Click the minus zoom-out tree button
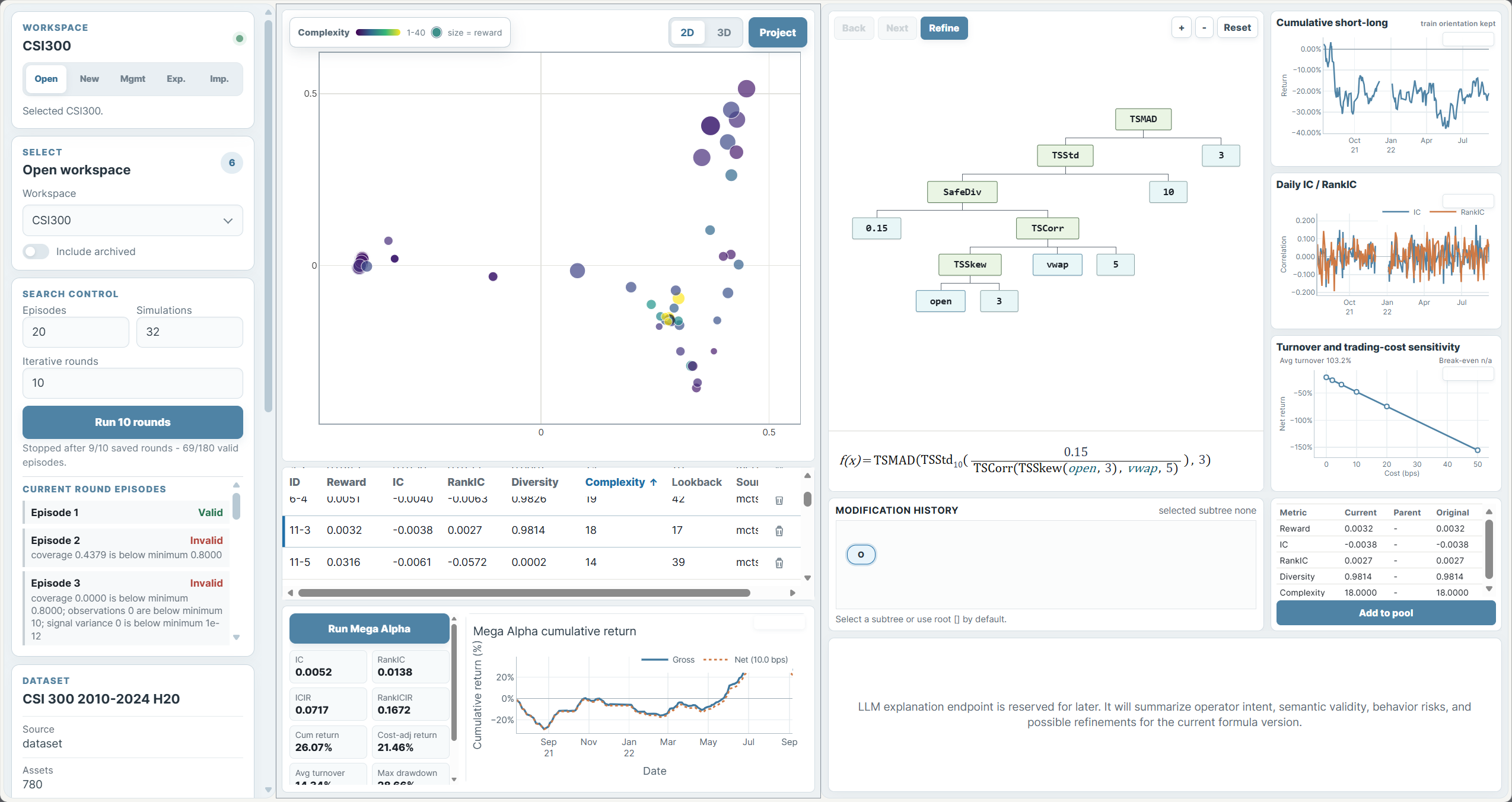Viewport: 1512px width, 802px height. (x=1204, y=28)
